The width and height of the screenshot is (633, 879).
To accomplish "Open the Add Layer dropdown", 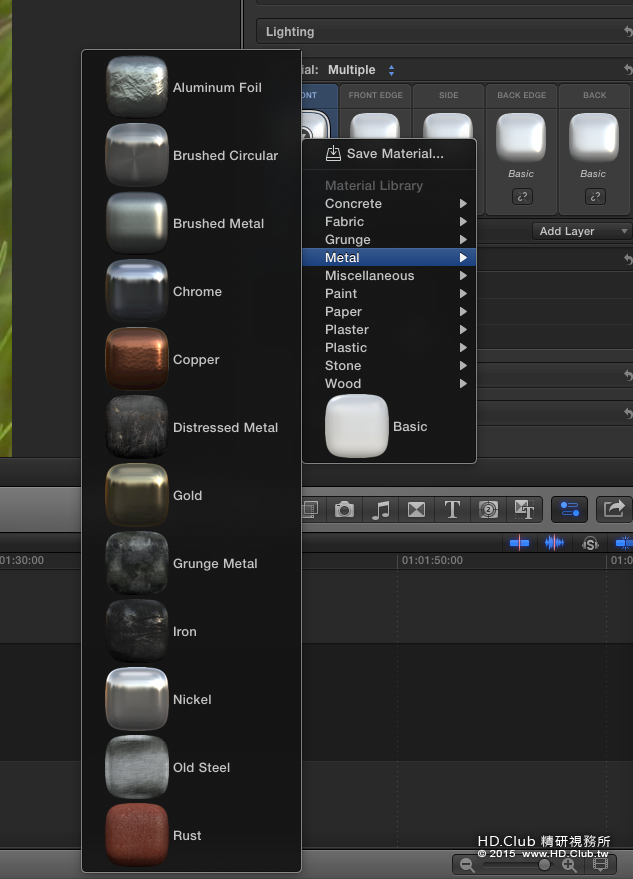I will tap(581, 231).
